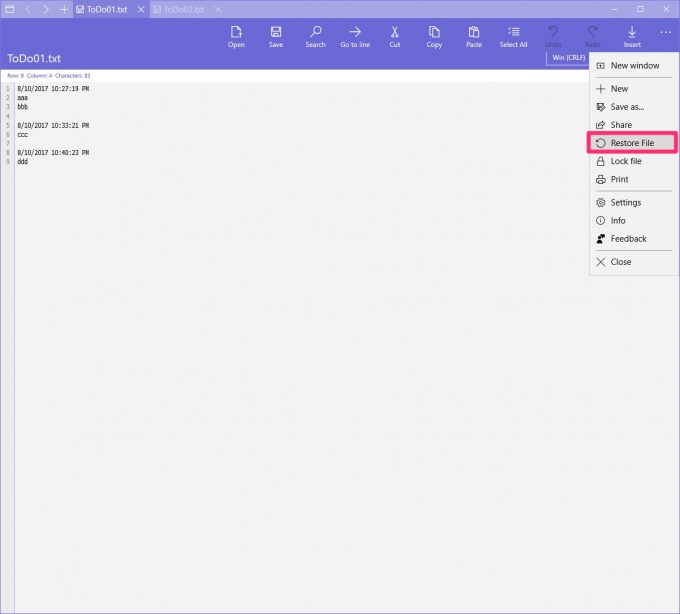Viewport: 680px width, 614px height.
Task: Place cursor on the bbb line
Action: (23, 107)
